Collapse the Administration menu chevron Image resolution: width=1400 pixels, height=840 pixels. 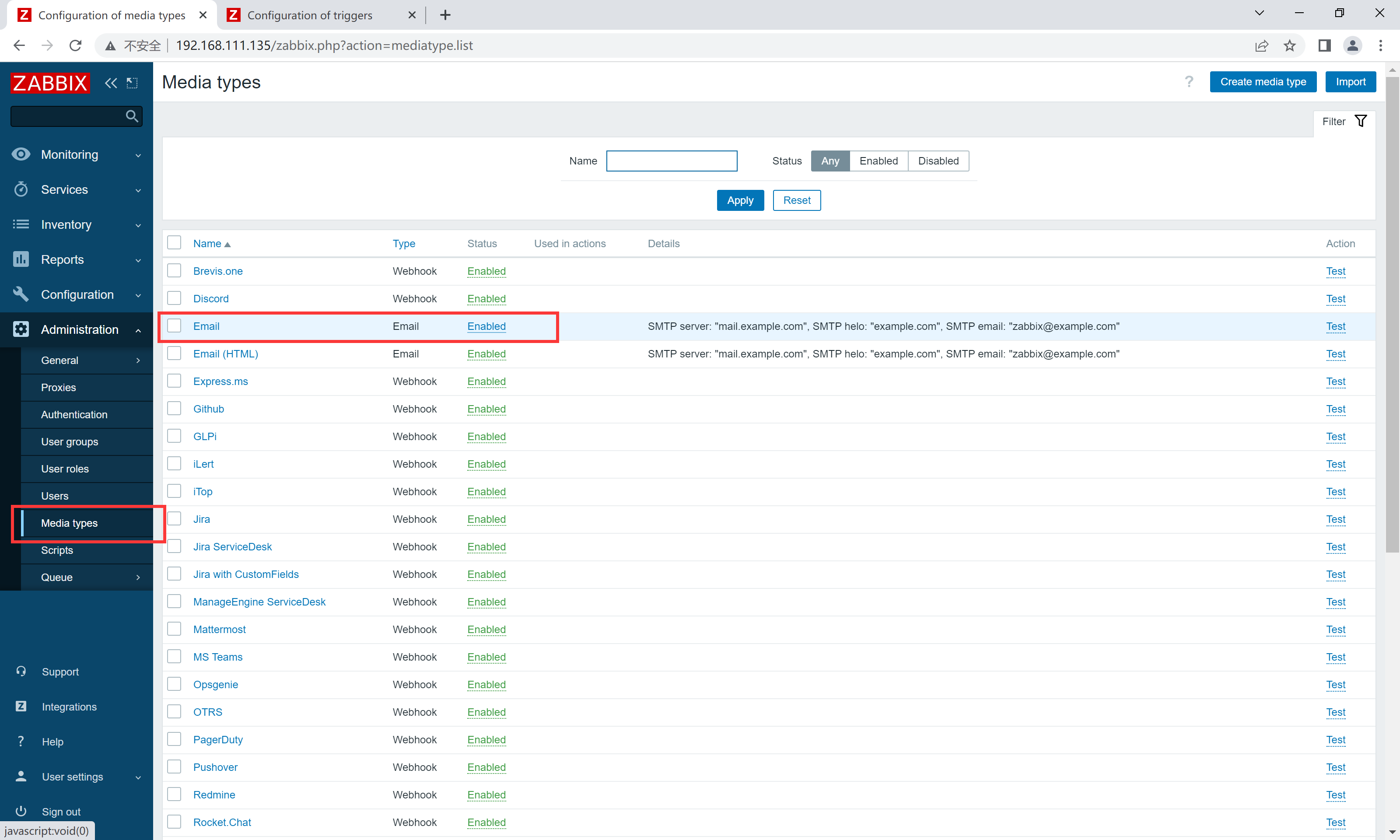(138, 330)
